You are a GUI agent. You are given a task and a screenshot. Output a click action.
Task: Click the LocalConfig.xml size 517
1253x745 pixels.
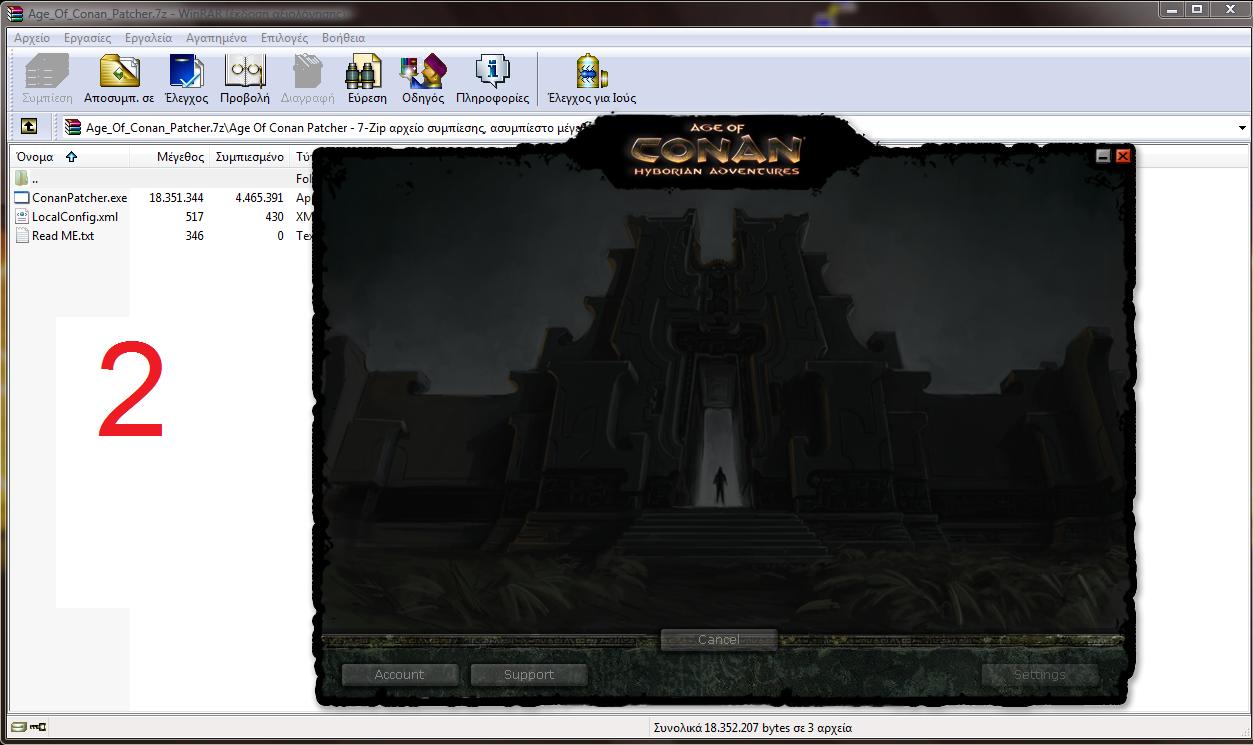click(x=194, y=217)
